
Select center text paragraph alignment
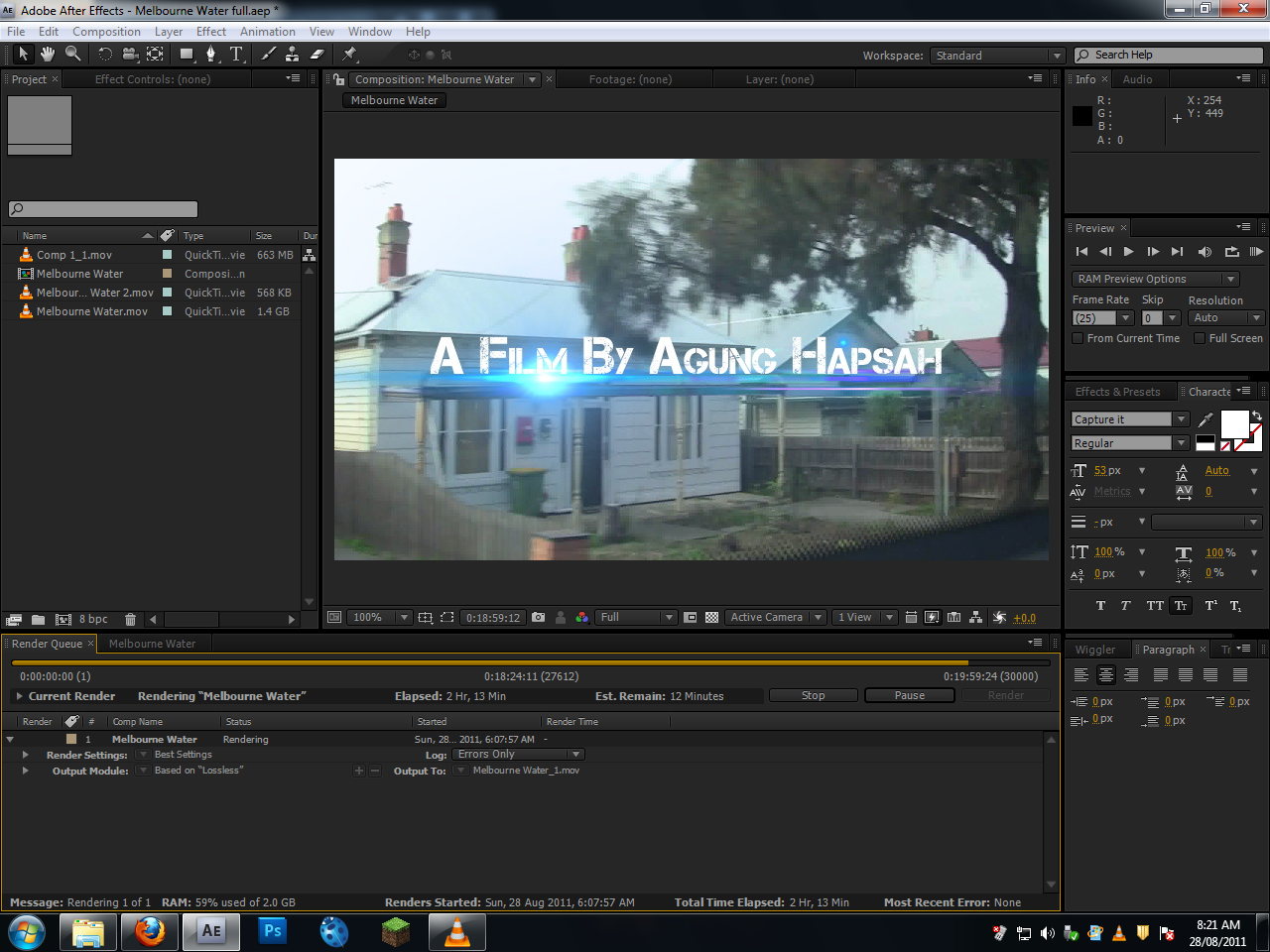click(1105, 675)
